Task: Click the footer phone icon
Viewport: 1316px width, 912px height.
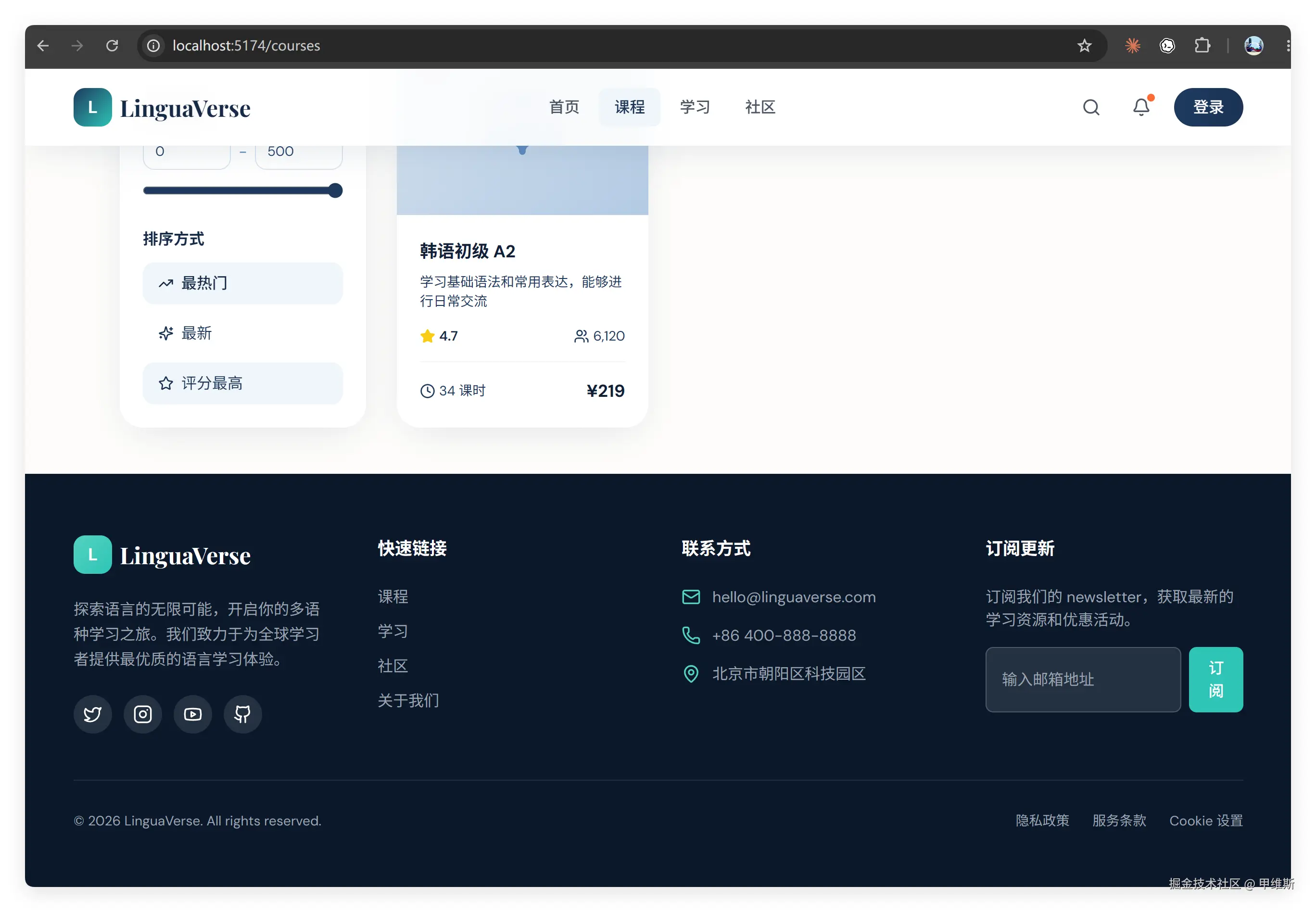Action: pyautogui.click(x=691, y=635)
